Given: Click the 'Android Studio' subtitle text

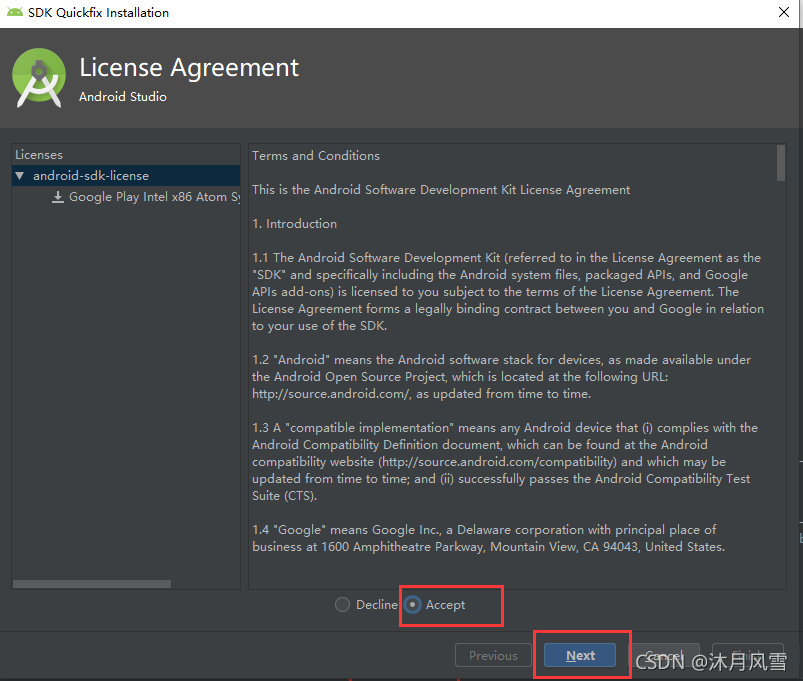Looking at the screenshot, I should click(123, 97).
